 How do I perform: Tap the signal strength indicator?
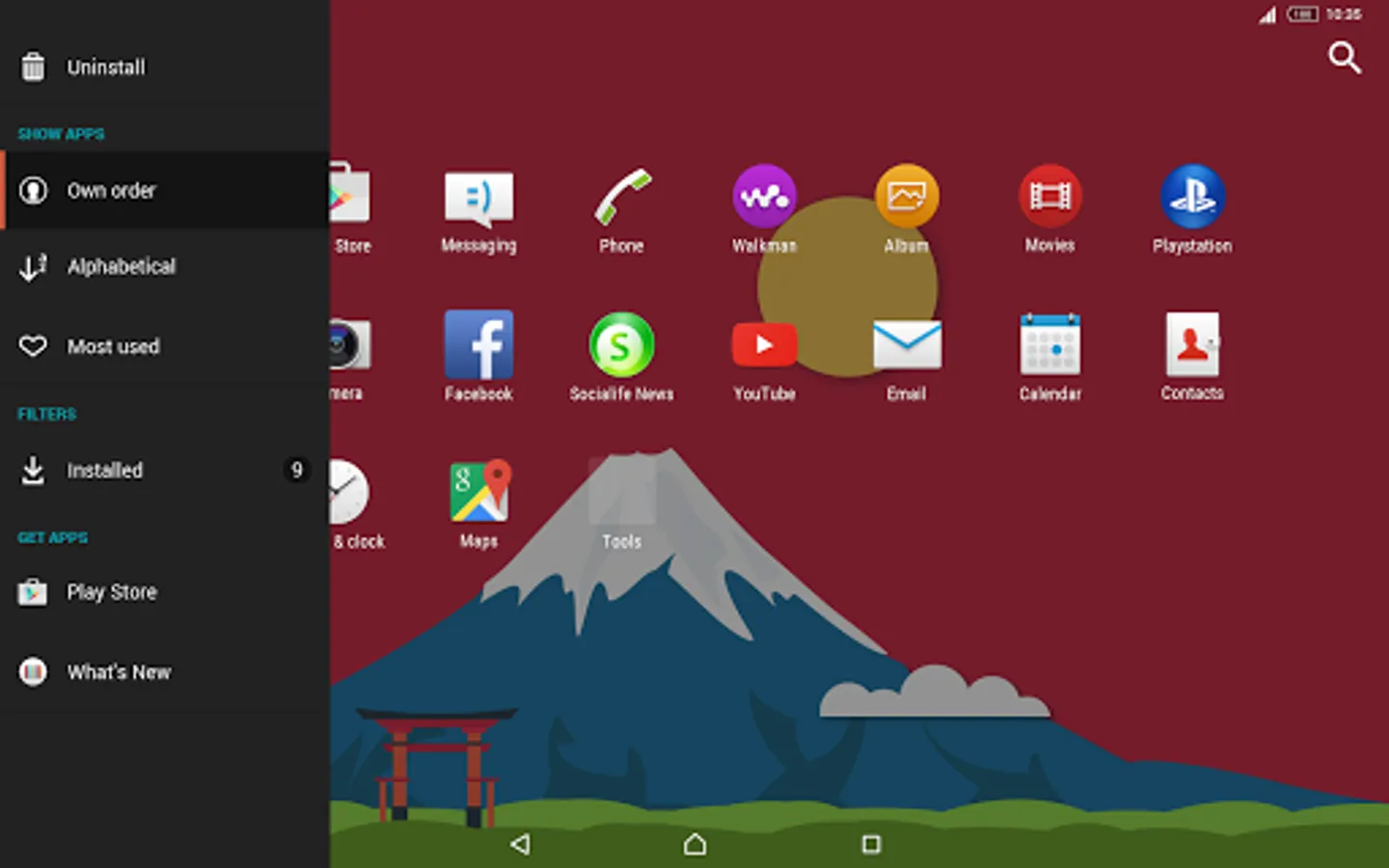click(x=1267, y=14)
